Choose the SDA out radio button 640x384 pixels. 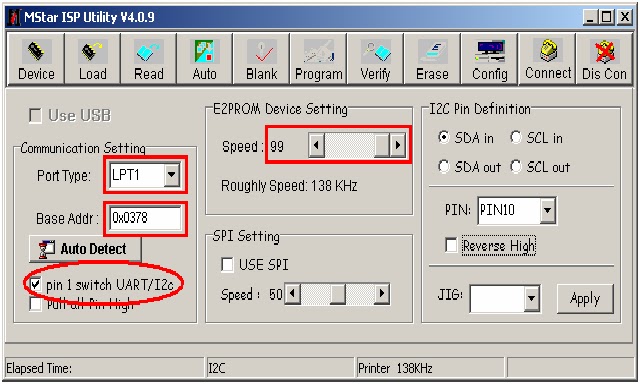444,166
